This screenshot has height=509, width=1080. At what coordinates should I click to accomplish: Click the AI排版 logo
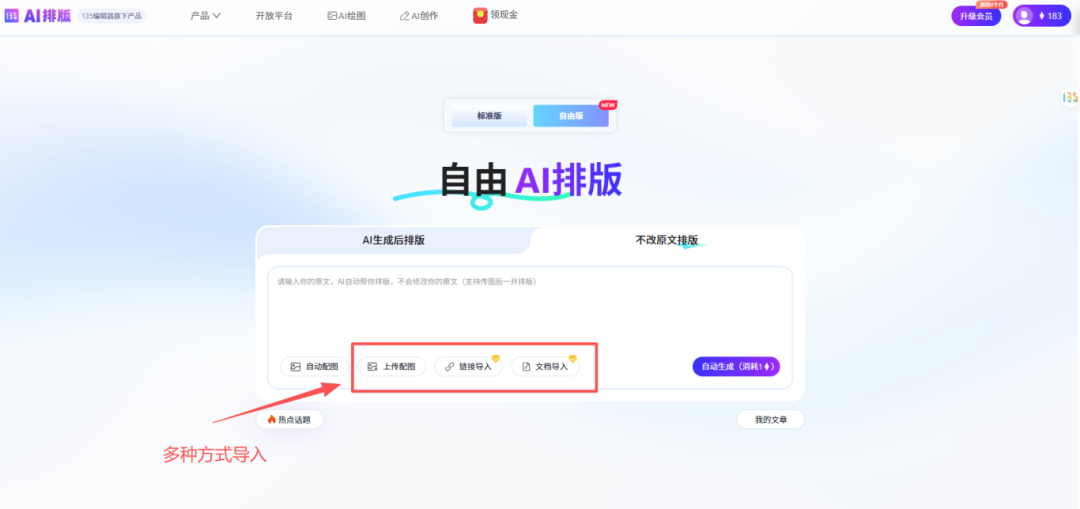(x=38, y=16)
